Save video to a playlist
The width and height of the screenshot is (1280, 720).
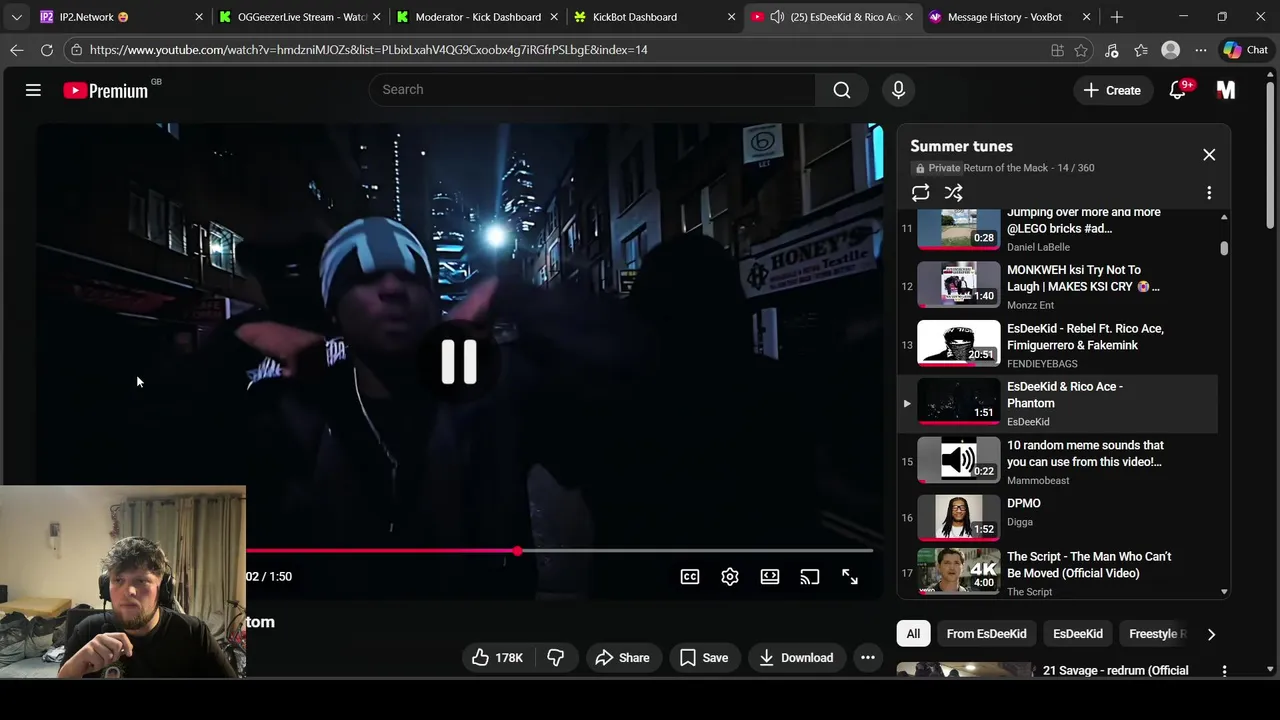coord(704,658)
